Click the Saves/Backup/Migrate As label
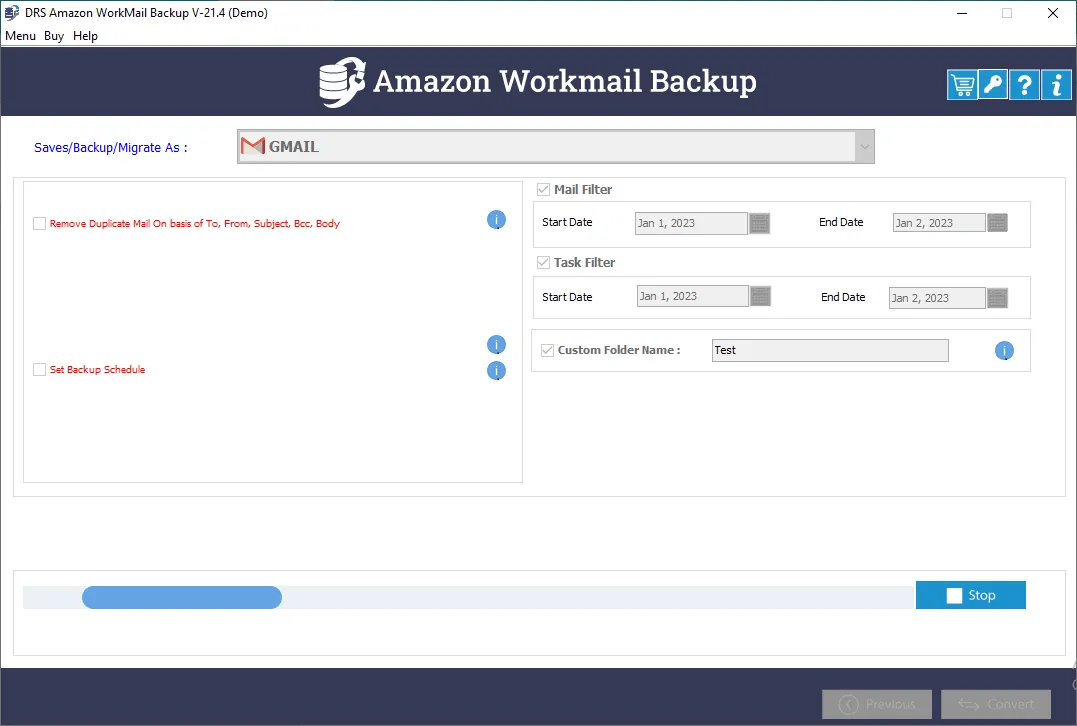This screenshot has width=1077, height=726. click(x=111, y=148)
